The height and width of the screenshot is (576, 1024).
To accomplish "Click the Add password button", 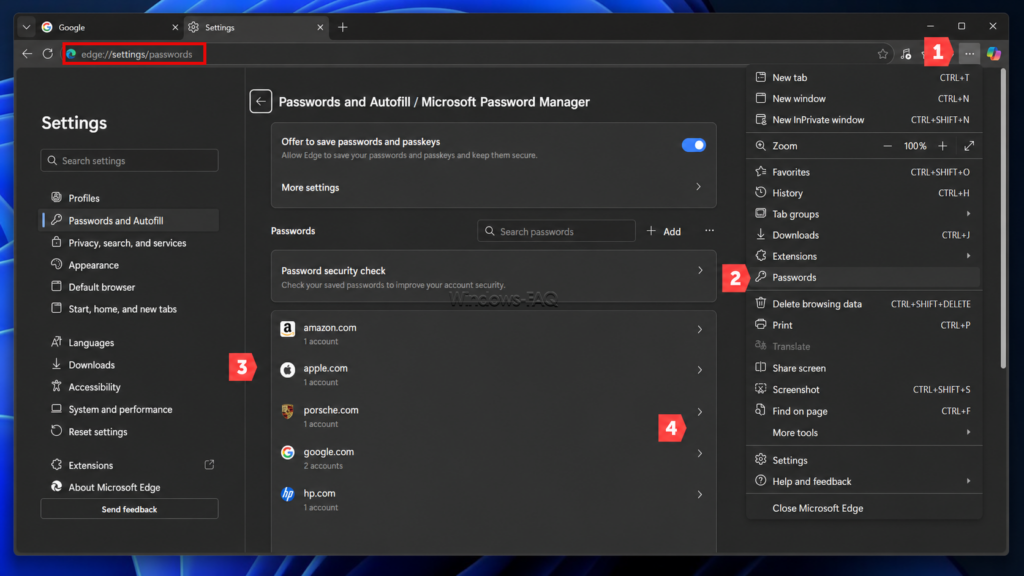I will click(664, 231).
